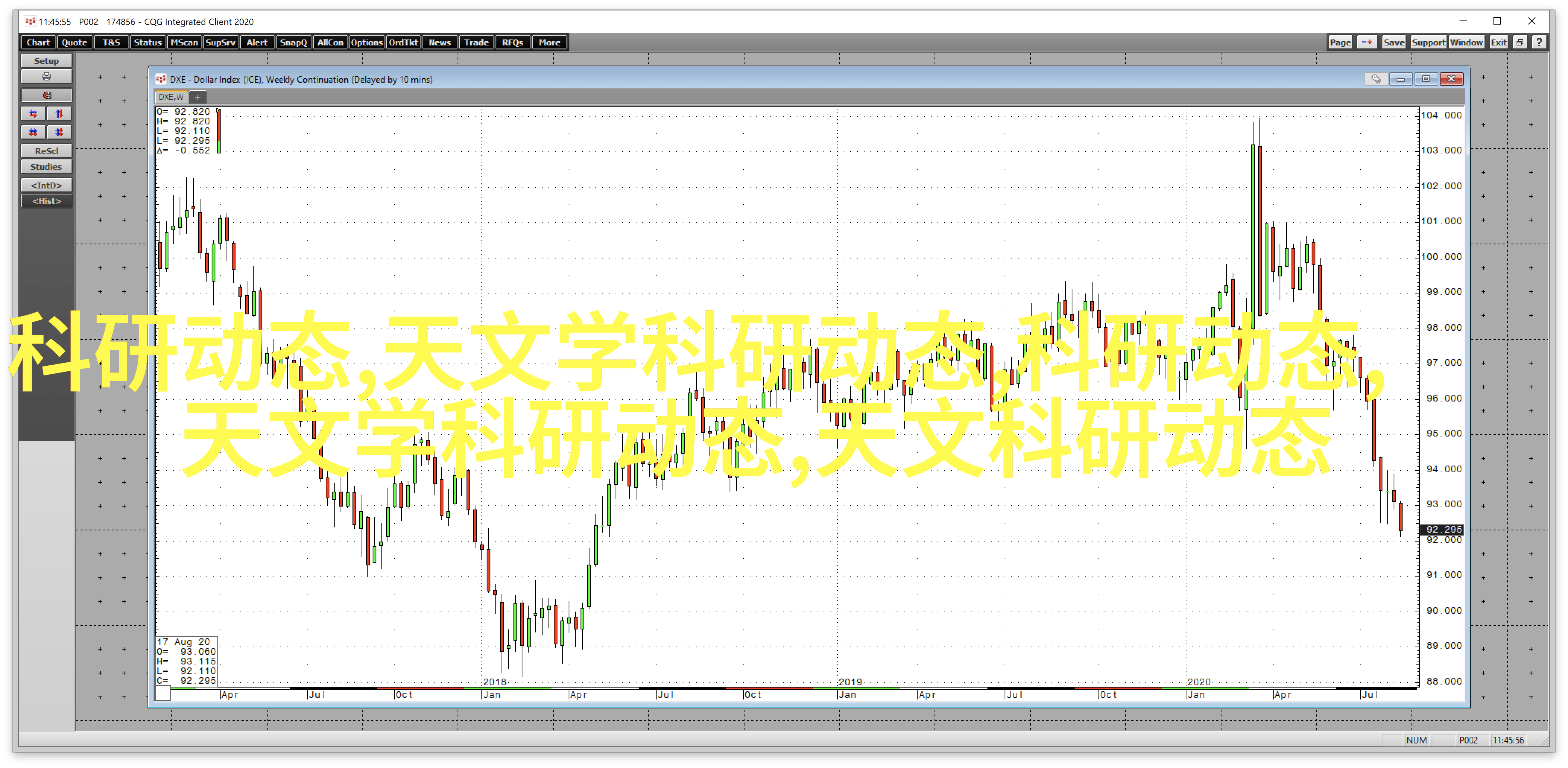This screenshot has height=768, width=1568.
Task: Click the link icon in chart title bar
Action: click(1376, 79)
